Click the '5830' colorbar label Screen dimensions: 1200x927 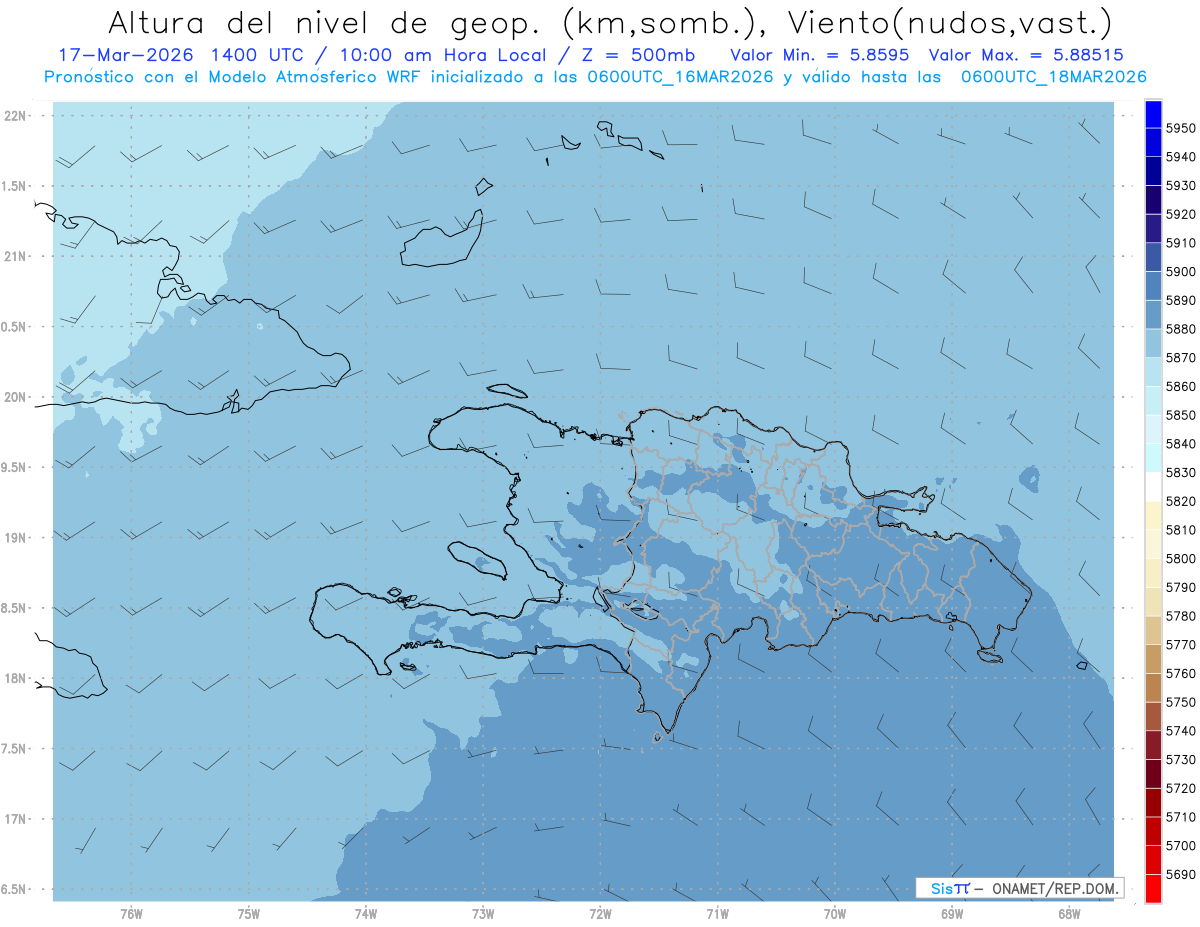1181,473
